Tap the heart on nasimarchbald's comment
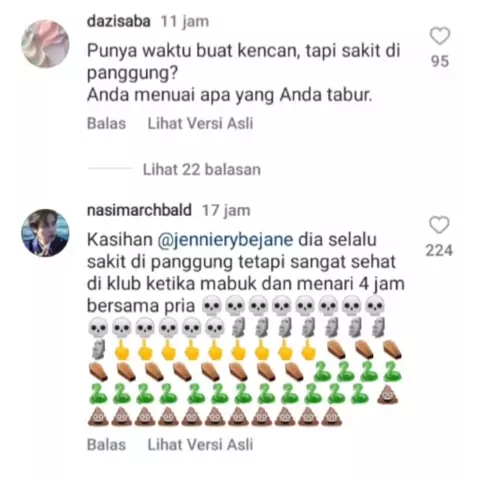Viewport: 480px width, 480px height. (439, 225)
